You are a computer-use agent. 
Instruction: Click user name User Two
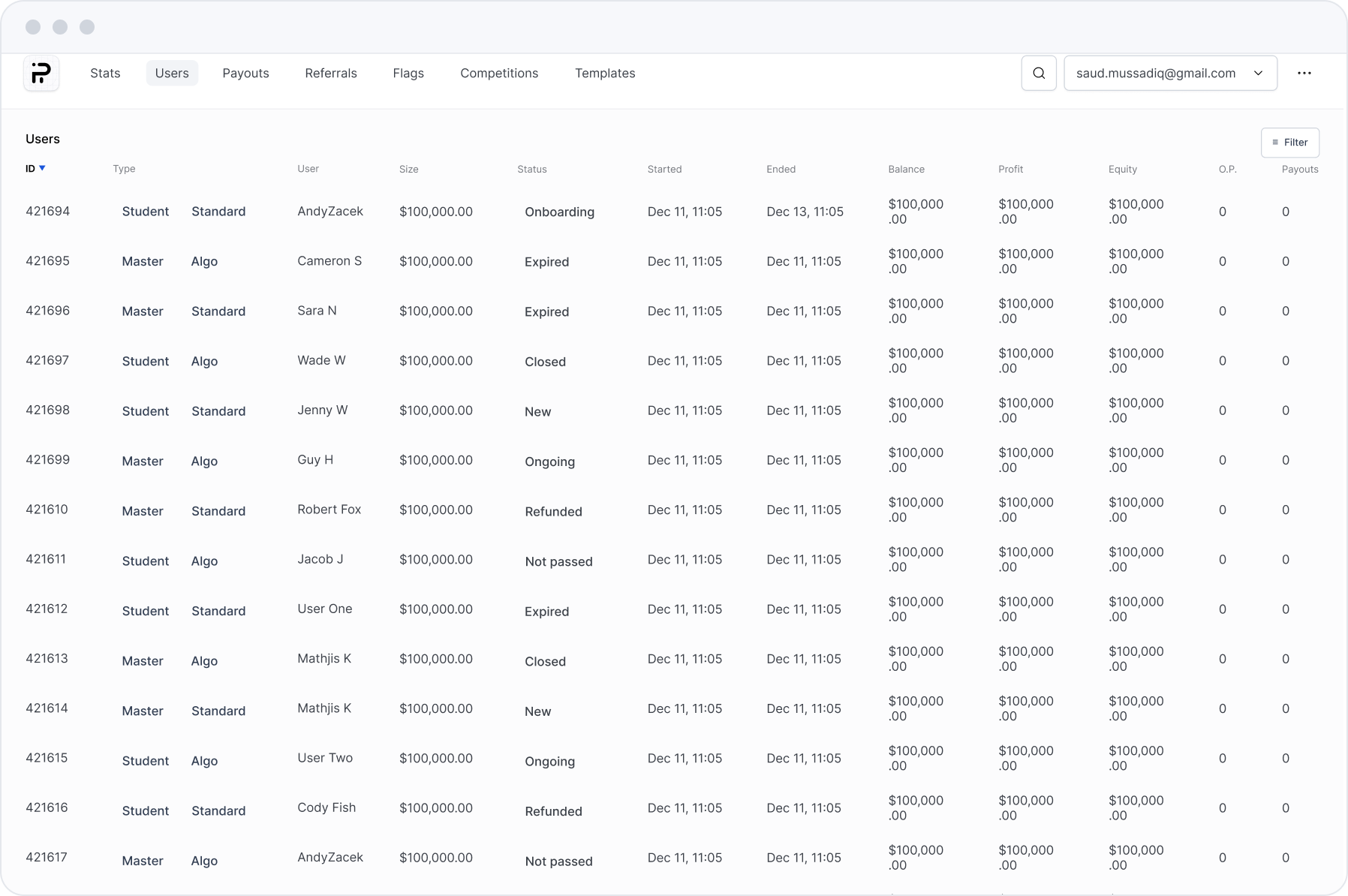pyautogui.click(x=325, y=757)
